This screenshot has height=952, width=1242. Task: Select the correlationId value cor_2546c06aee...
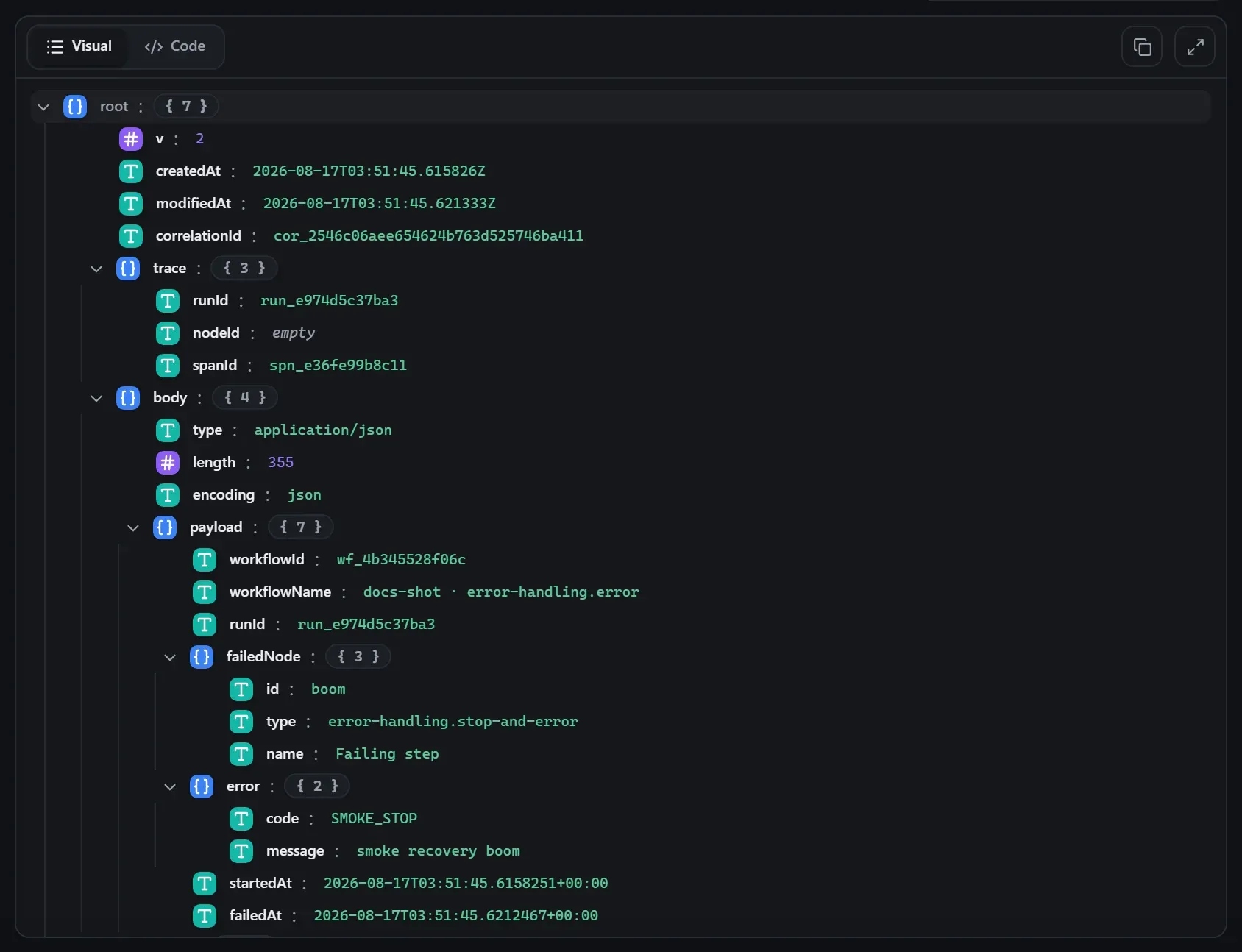(428, 236)
